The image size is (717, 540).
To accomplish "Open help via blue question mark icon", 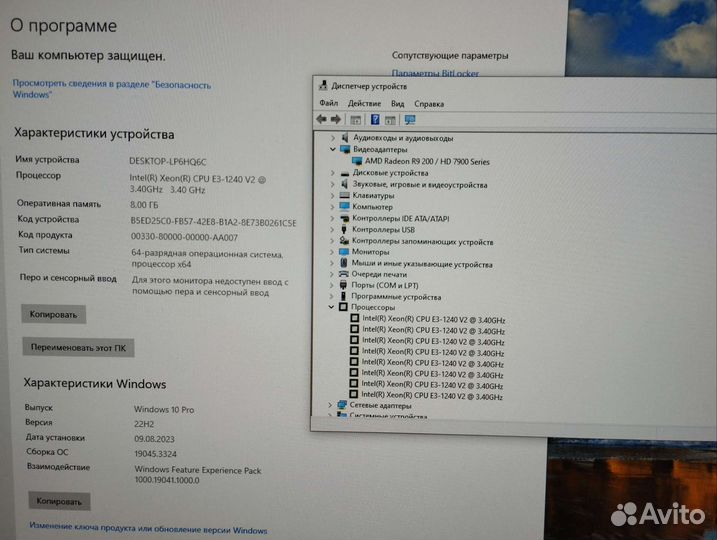I will point(375,120).
